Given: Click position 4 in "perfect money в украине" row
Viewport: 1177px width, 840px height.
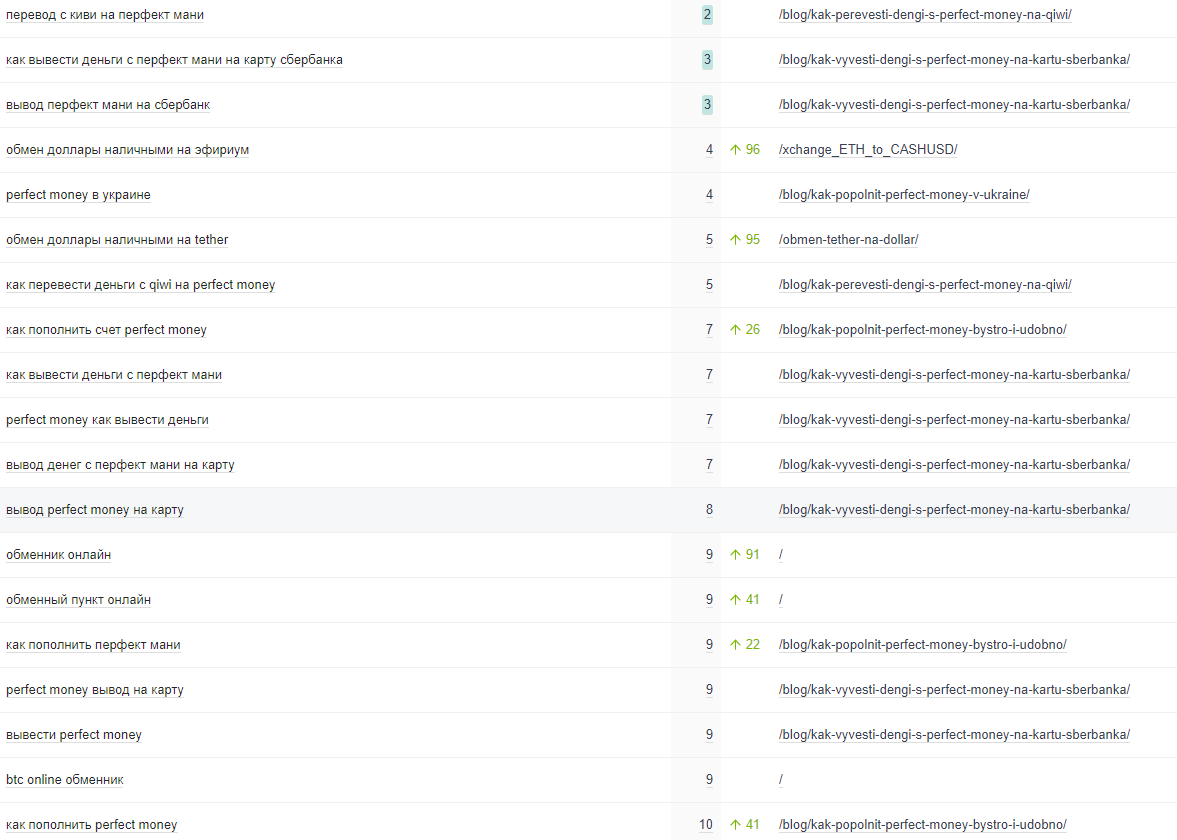Looking at the screenshot, I should (x=709, y=195).
